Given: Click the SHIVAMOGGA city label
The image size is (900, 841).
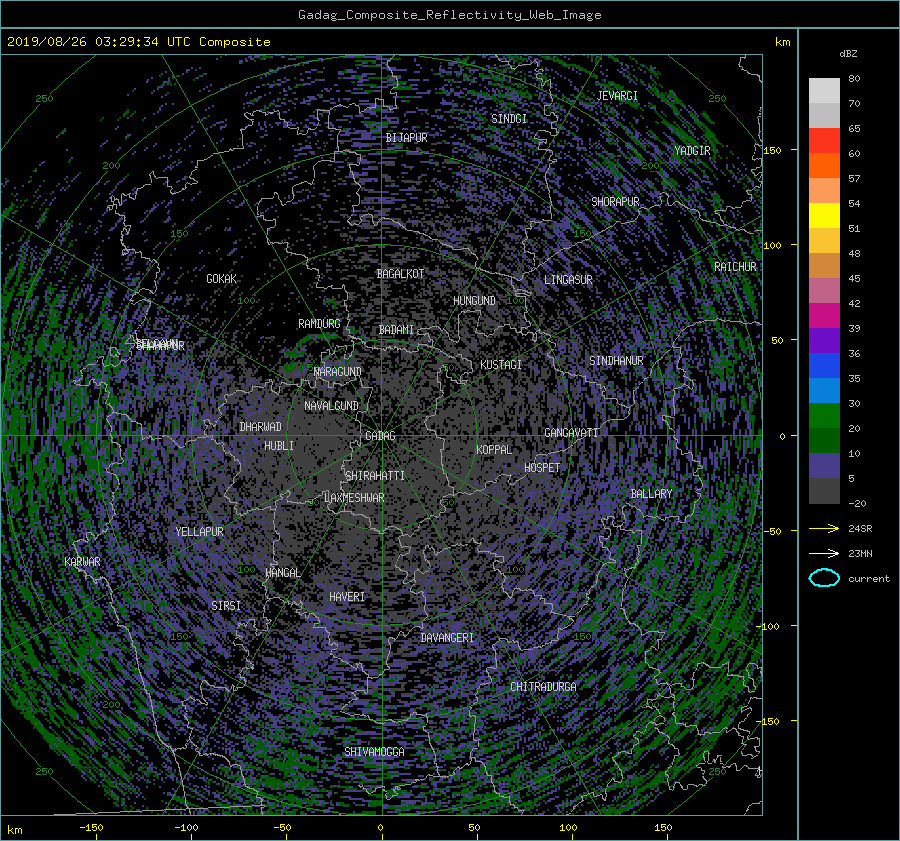Looking at the screenshot, I should point(374,752).
